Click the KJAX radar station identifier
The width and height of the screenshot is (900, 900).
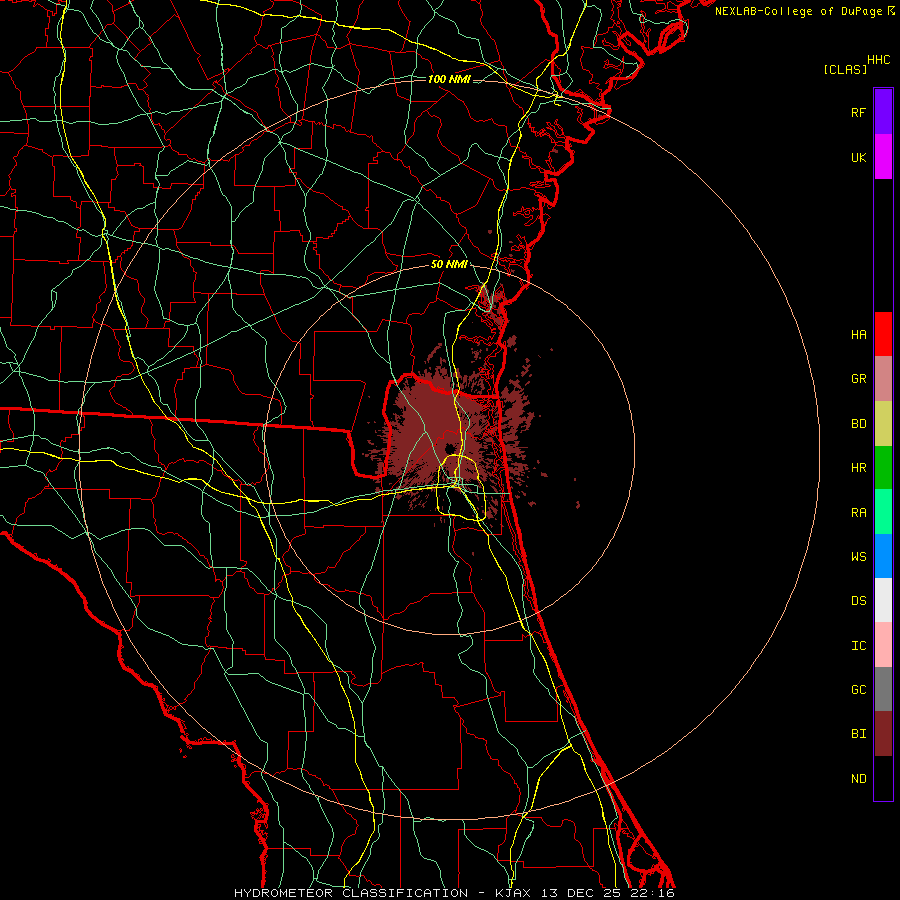pos(513,893)
